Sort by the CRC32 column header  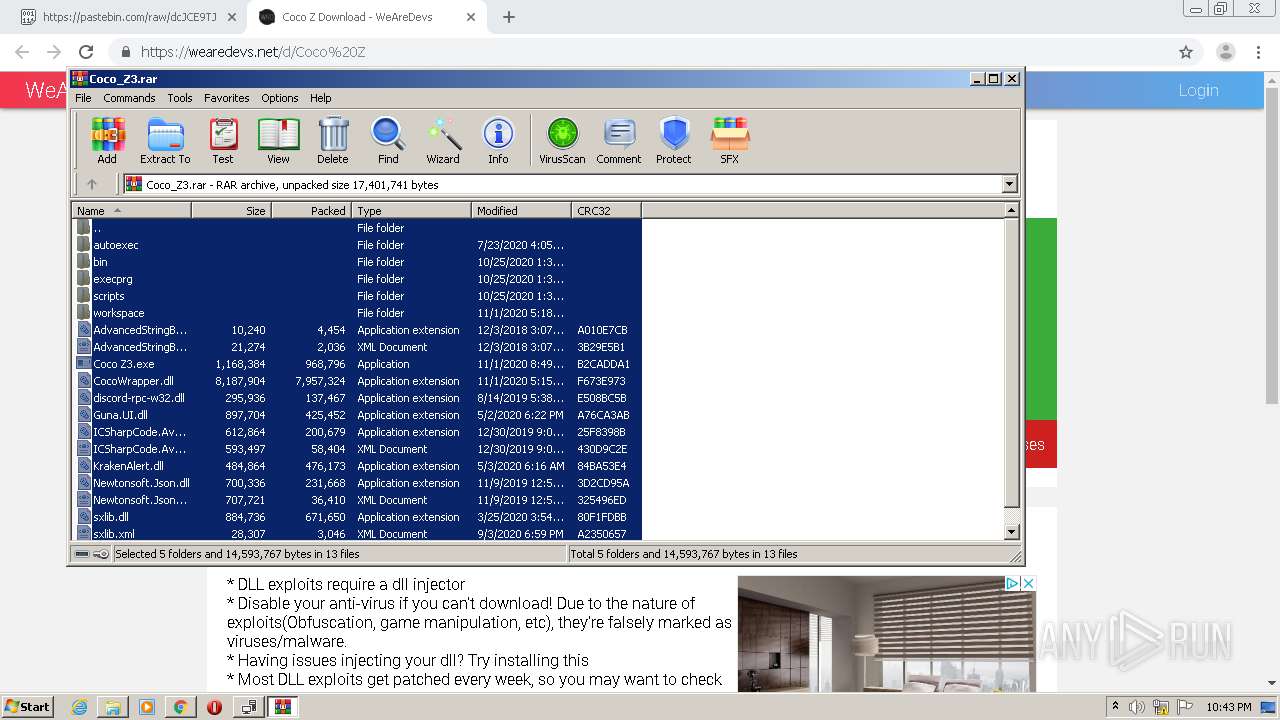click(606, 210)
